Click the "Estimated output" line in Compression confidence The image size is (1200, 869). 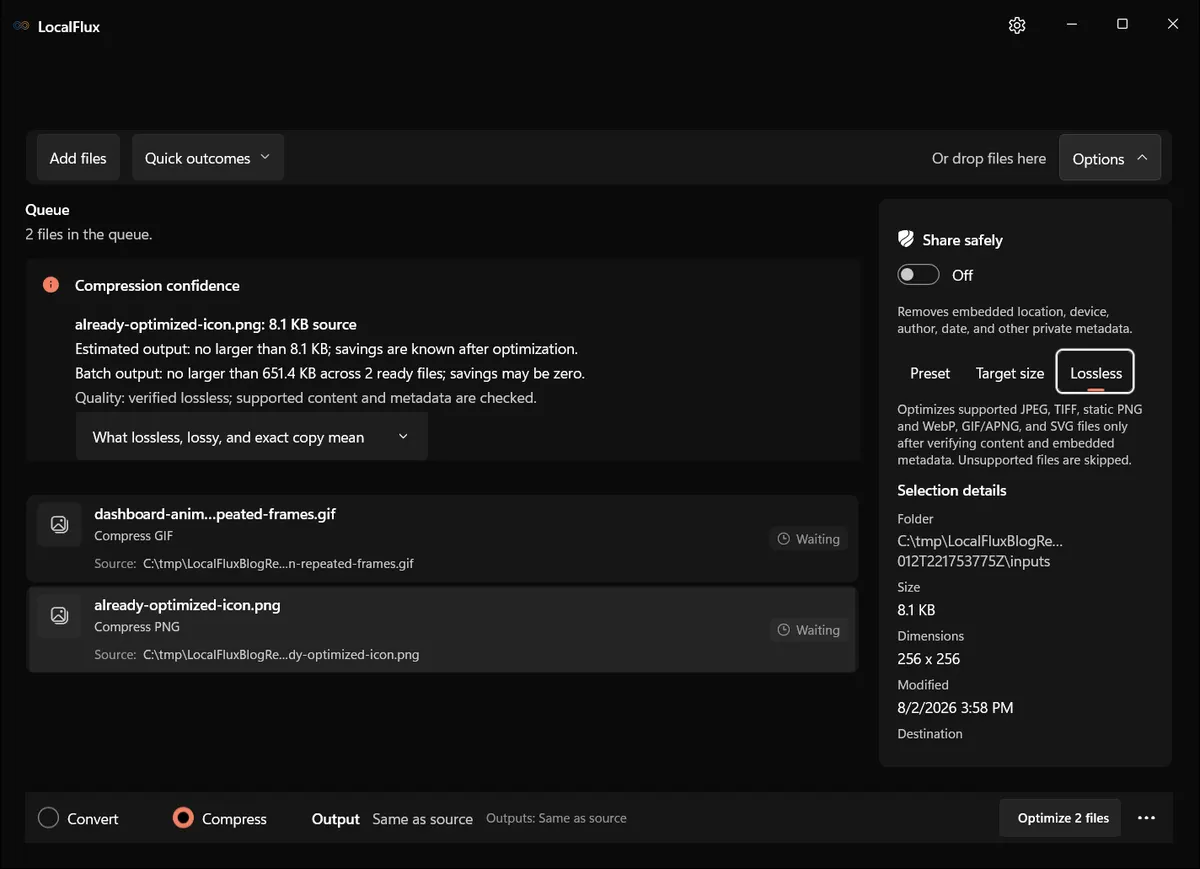(x=326, y=349)
